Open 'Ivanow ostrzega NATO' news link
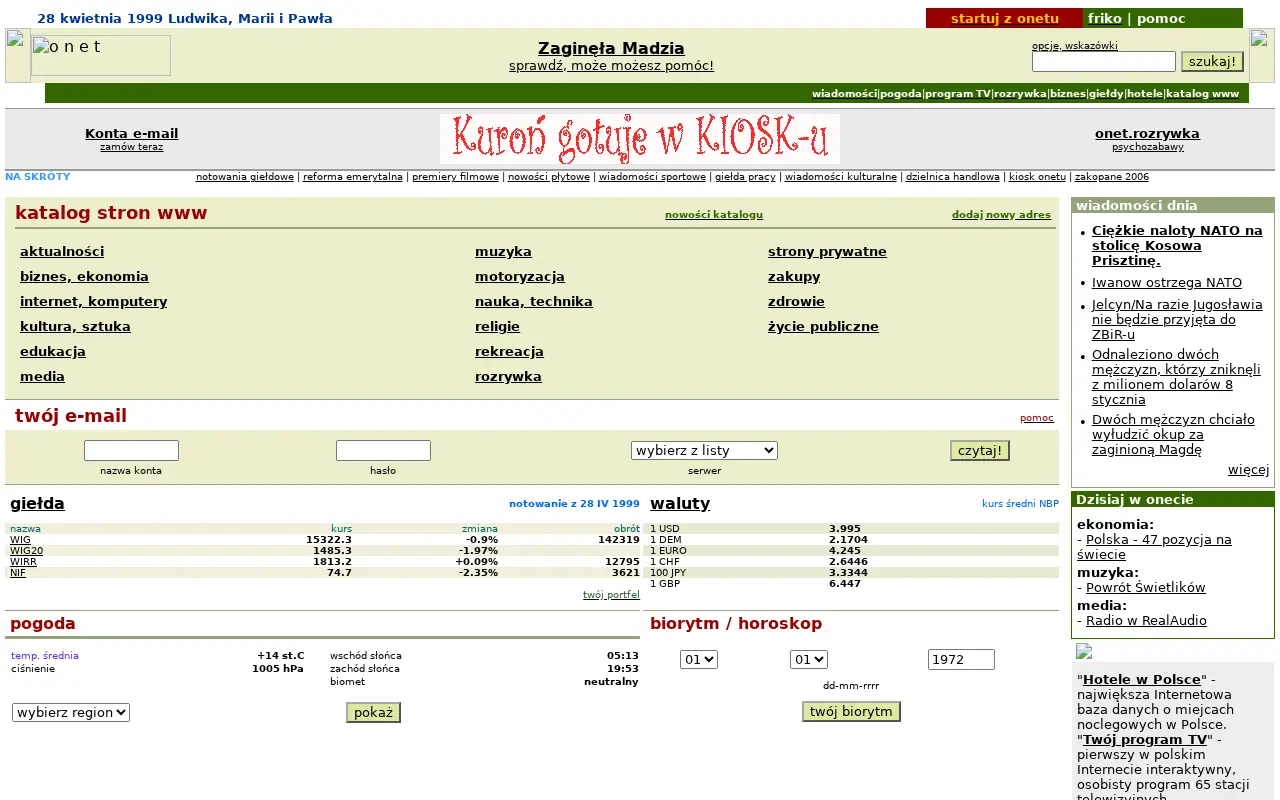 click(1167, 283)
